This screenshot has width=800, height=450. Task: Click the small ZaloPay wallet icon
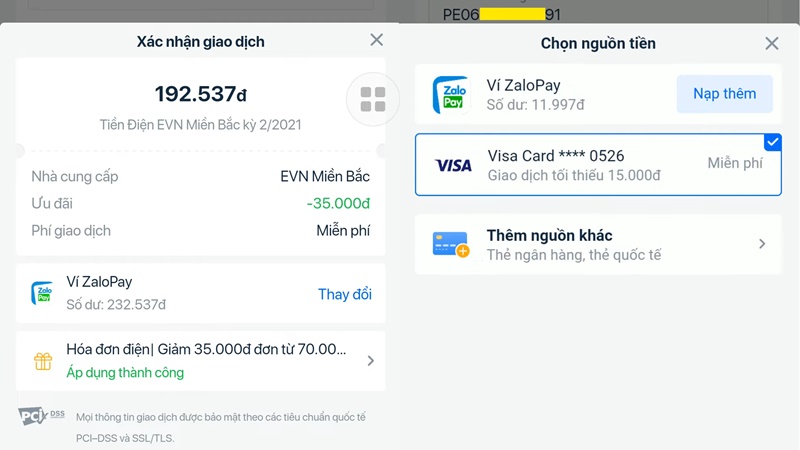point(42,293)
